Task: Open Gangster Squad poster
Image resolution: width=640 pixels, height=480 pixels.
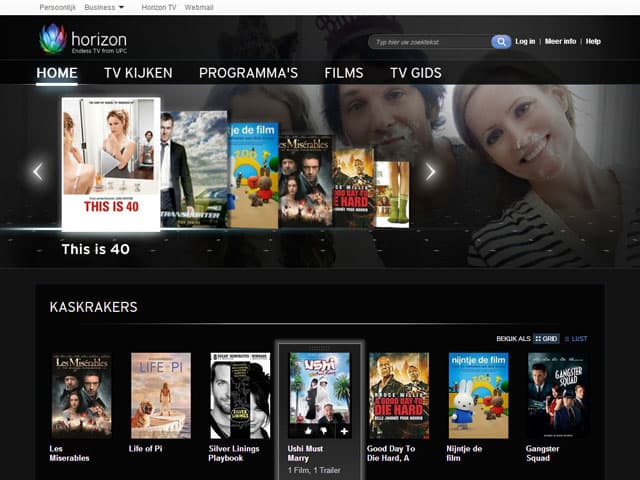Action: [558, 396]
